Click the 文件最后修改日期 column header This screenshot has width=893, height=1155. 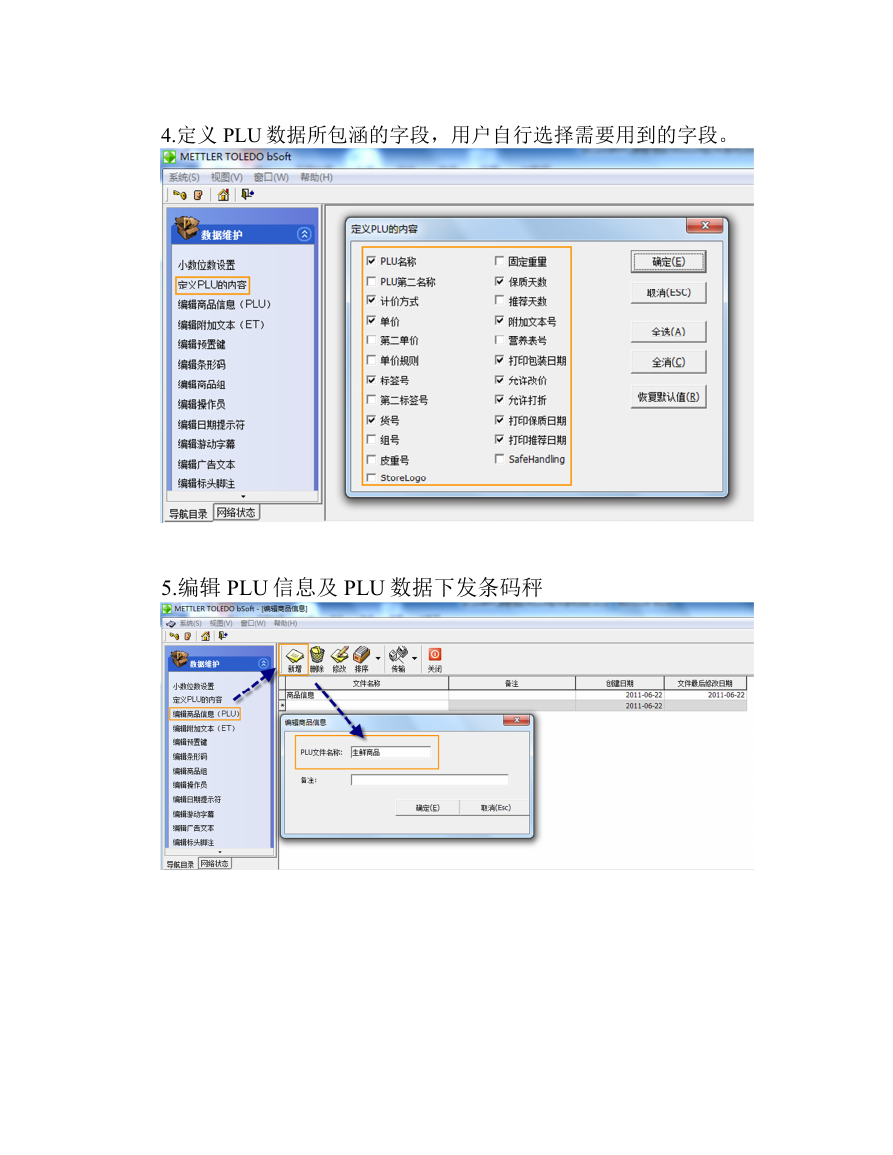tap(705, 683)
